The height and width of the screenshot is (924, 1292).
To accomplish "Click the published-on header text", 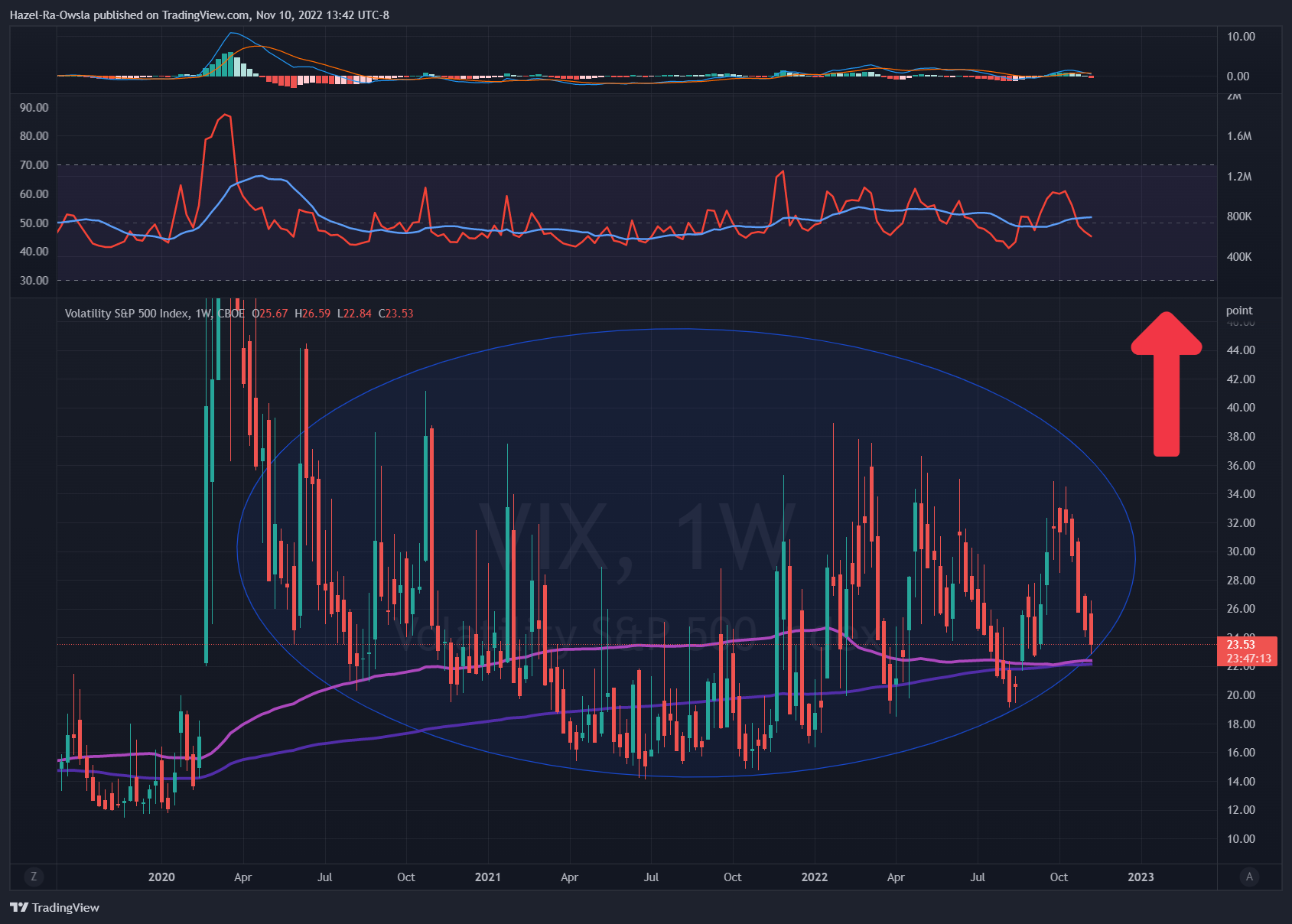I will tap(200, 15).
